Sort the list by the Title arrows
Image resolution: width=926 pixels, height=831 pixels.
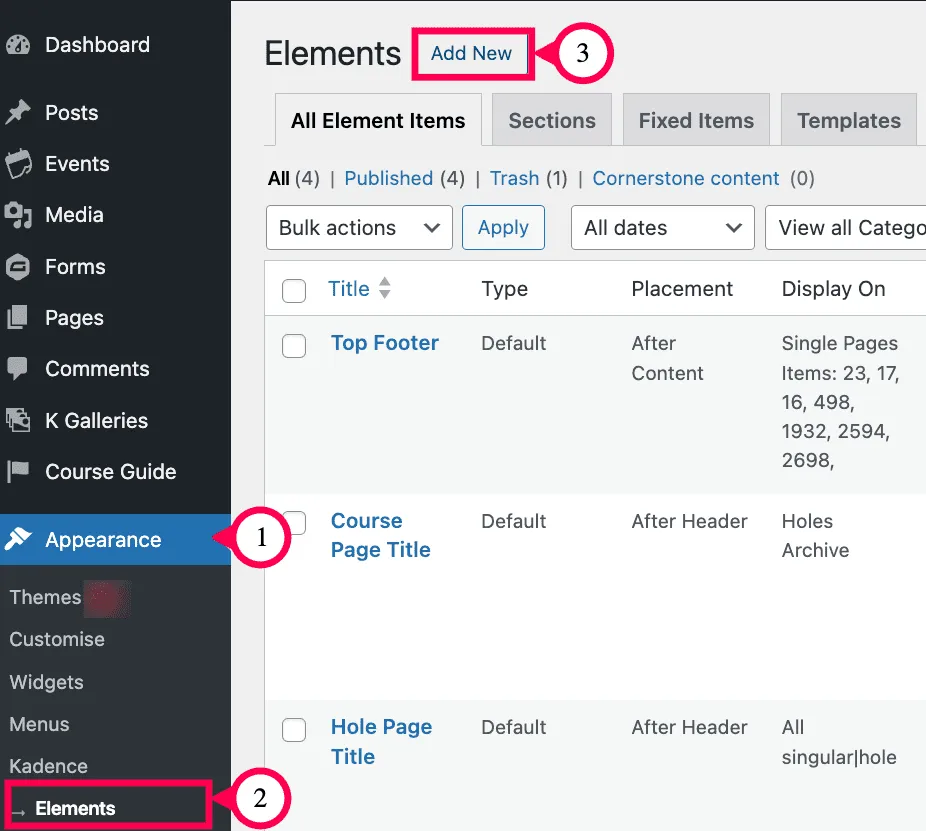pos(384,288)
